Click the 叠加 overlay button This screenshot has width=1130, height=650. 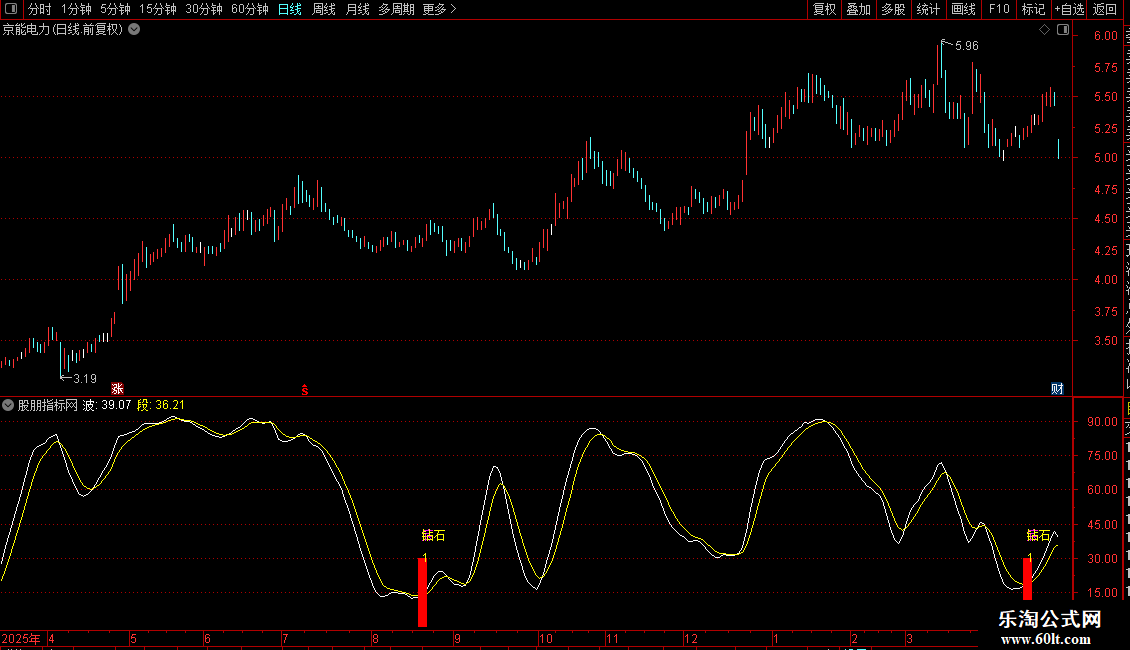click(858, 9)
